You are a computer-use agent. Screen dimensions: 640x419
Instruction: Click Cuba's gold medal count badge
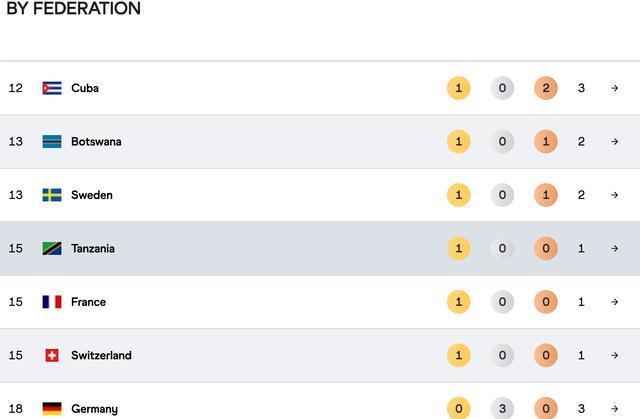[458, 88]
